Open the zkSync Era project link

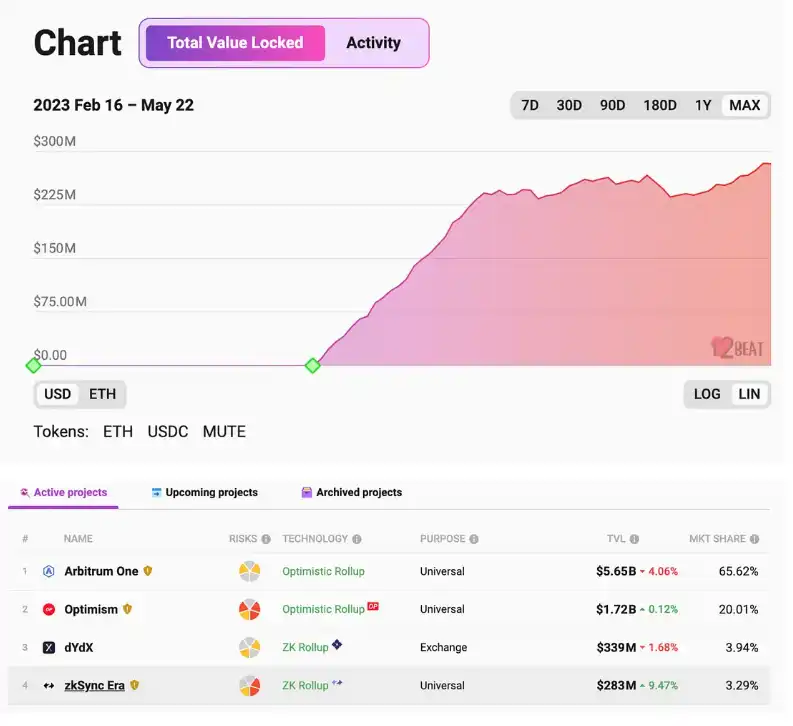[x=95, y=686]
